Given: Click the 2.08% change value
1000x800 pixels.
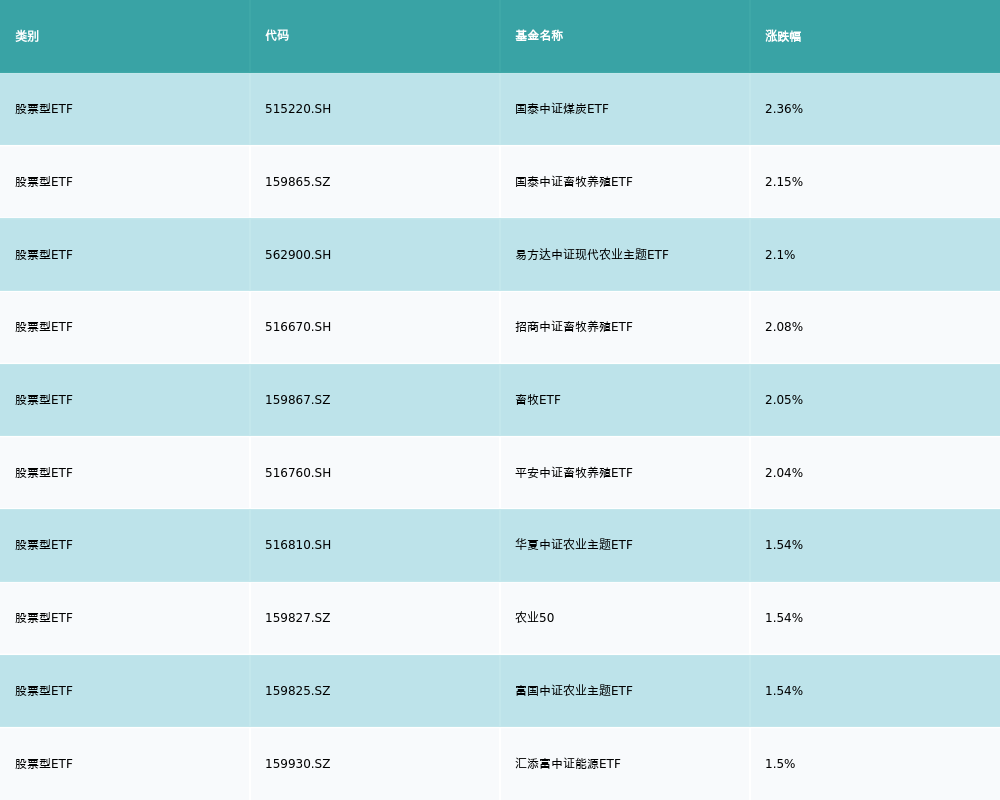Looking at the screenshot, I should point(784,327).
